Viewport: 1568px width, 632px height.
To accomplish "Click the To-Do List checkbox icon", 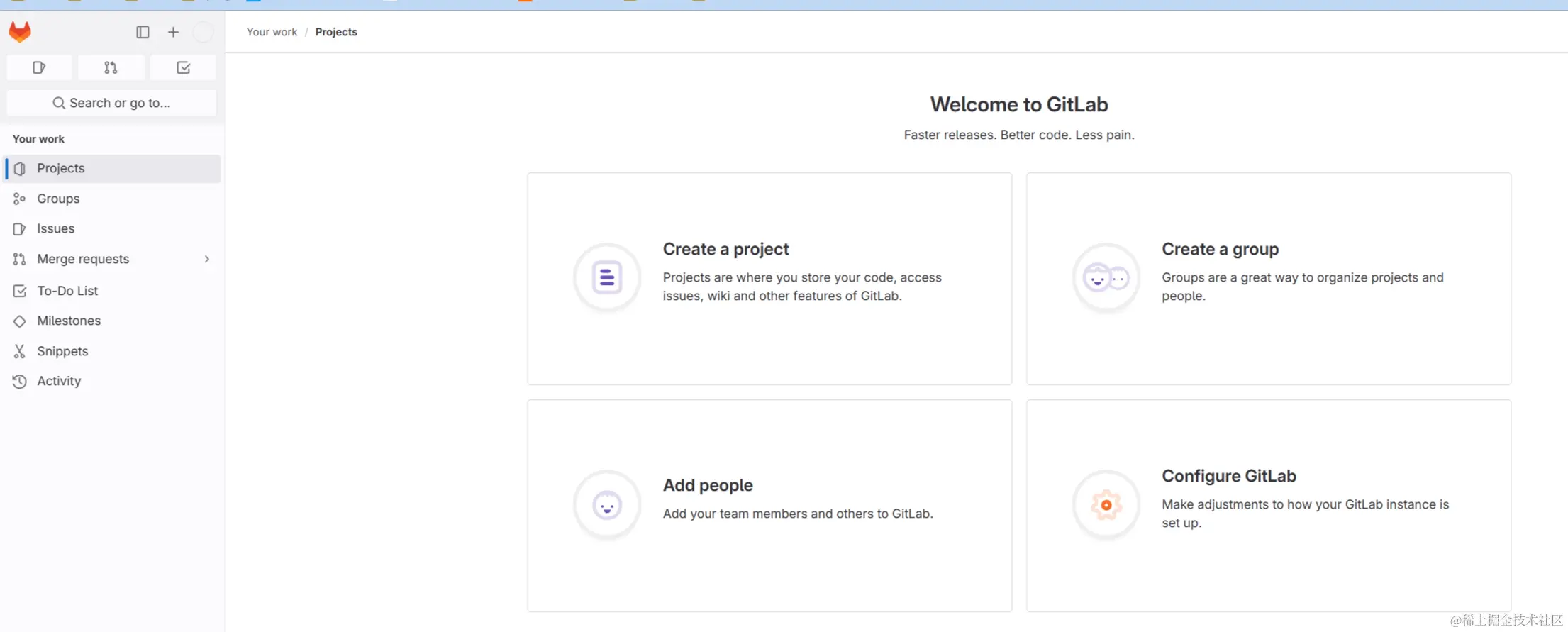I will click(20, 291).
